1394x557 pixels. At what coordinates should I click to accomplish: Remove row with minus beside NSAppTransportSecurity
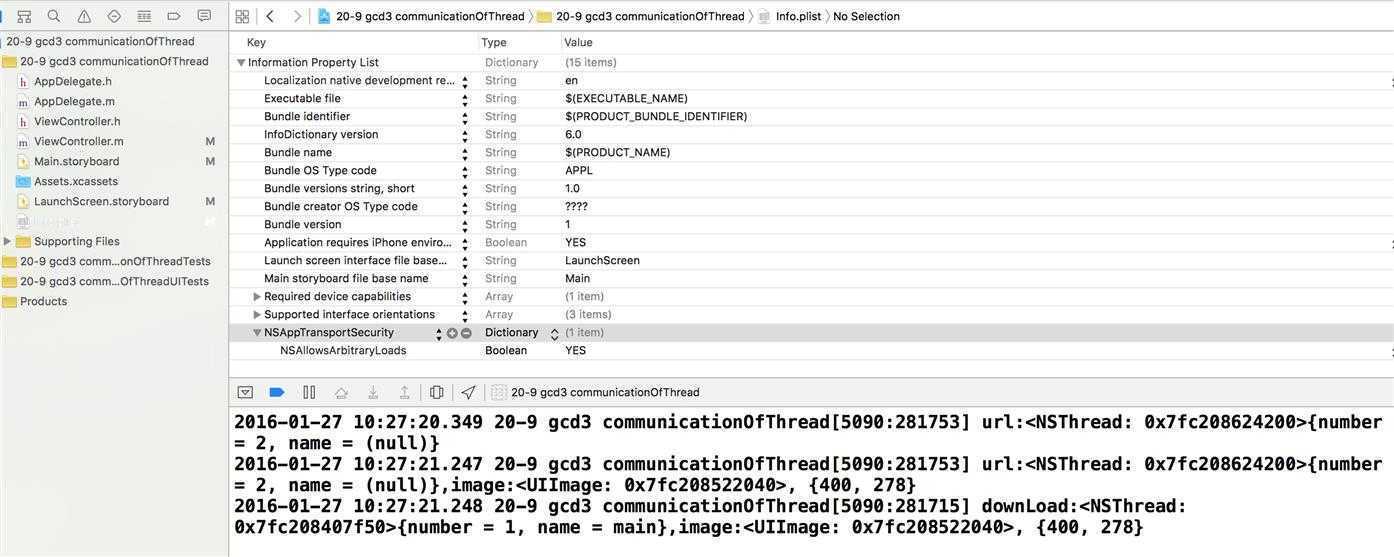(466, 333)
